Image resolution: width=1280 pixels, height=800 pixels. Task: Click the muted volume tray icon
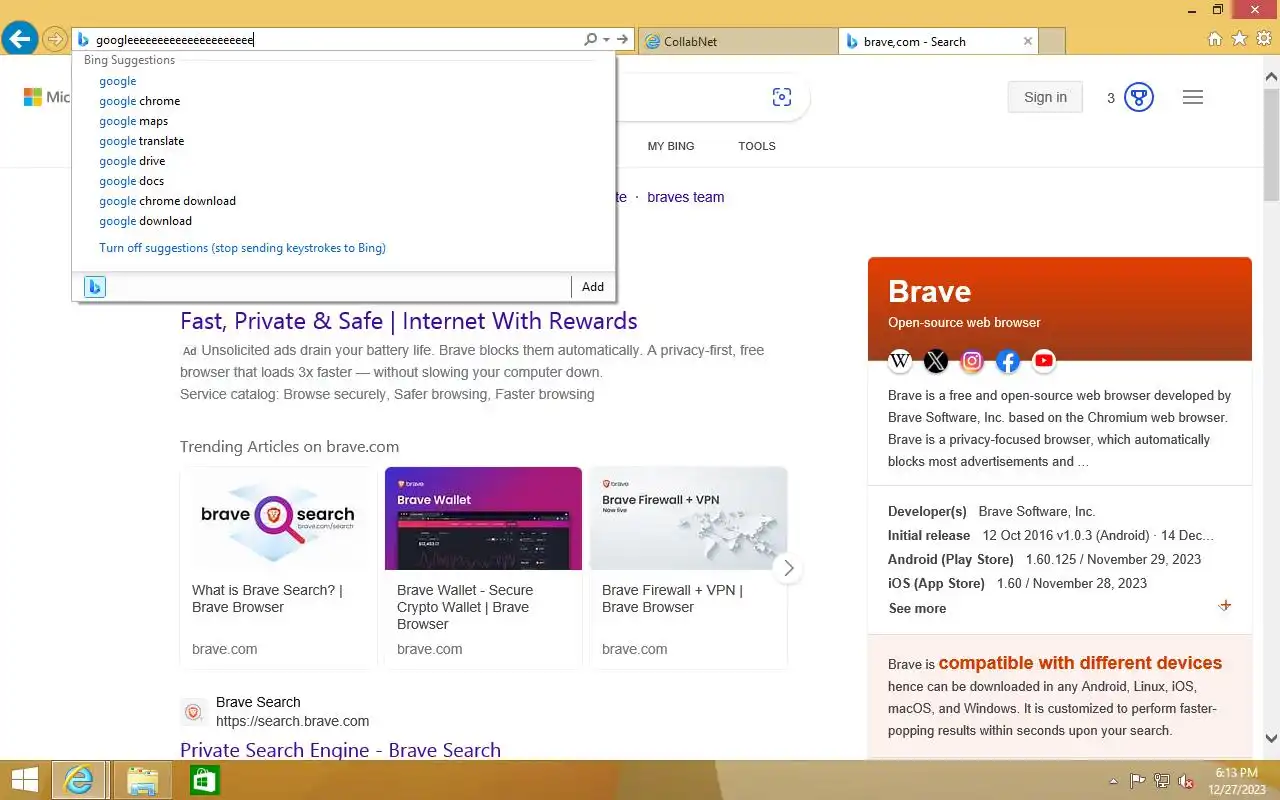click(x=1186, y=781)
